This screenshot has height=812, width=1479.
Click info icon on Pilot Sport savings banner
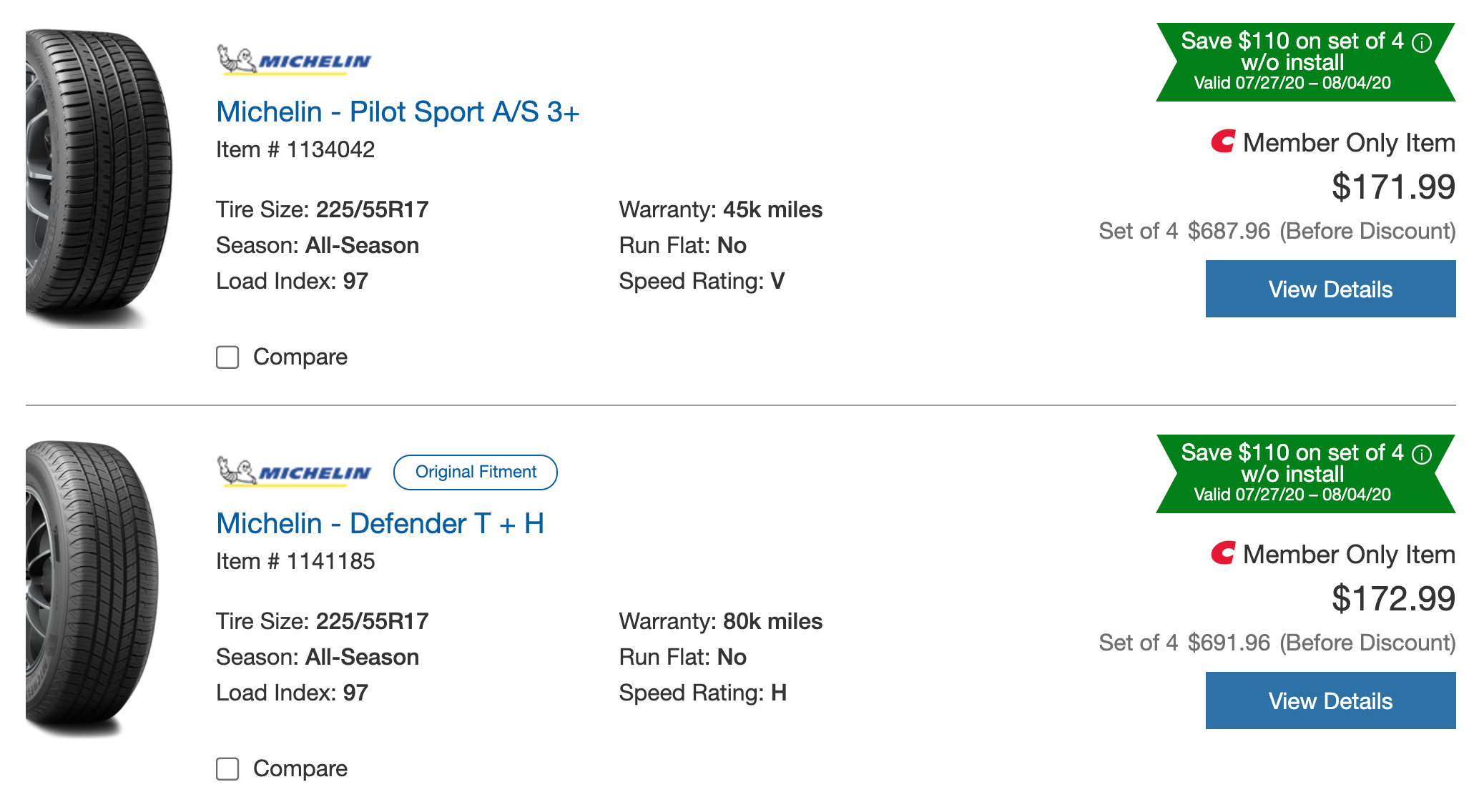[1423, 43]
